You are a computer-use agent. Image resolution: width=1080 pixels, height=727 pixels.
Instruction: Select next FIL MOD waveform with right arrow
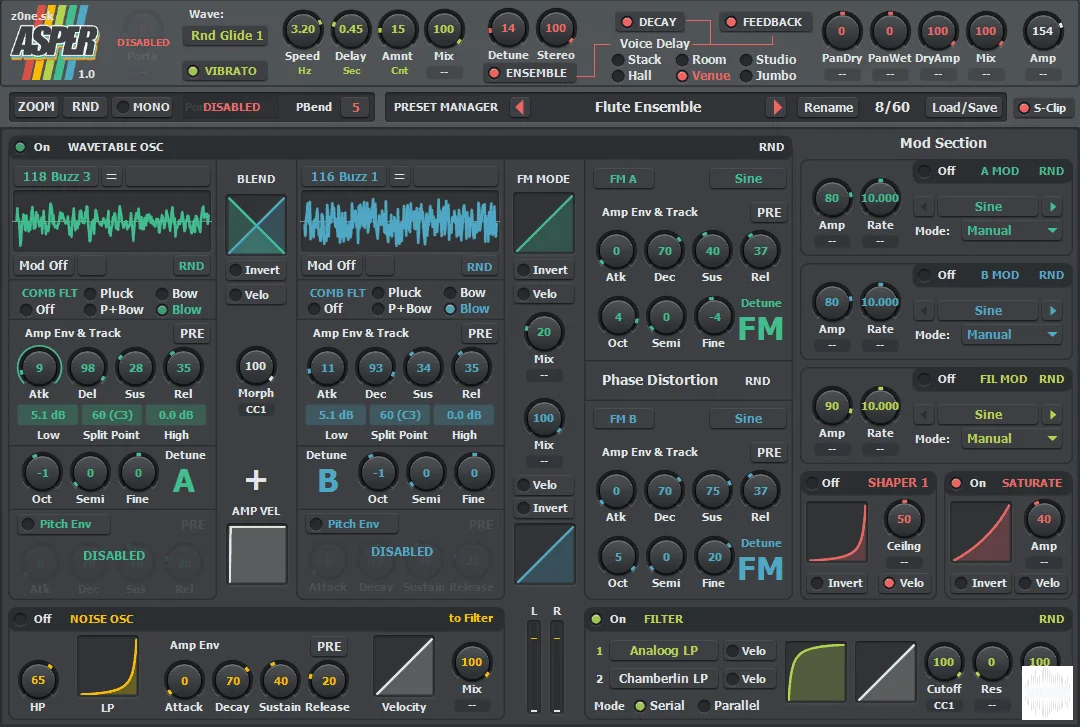[1052, 415]
